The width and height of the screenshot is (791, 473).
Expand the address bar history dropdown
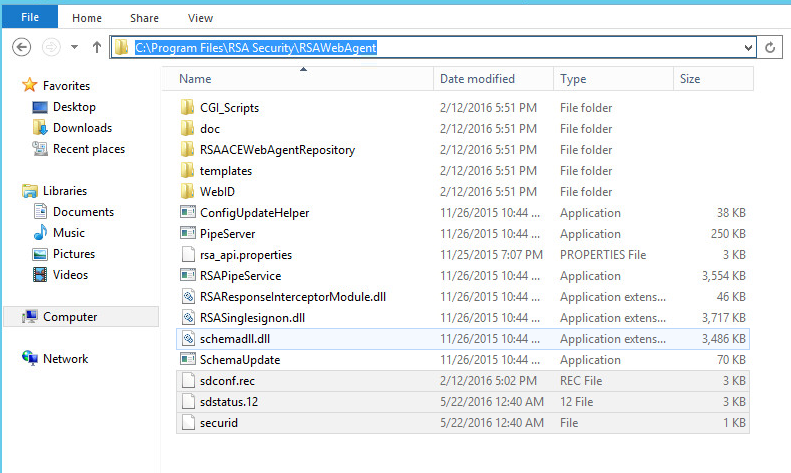(748, 48)
